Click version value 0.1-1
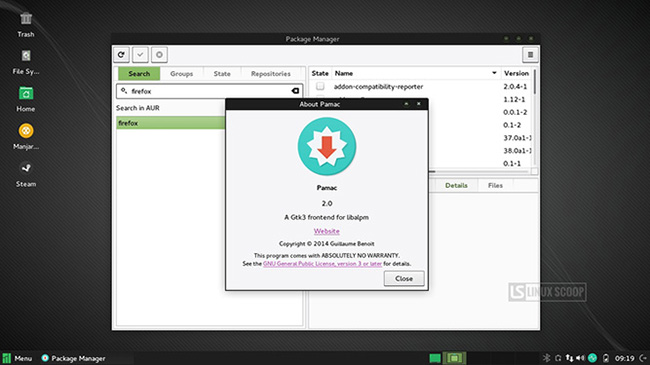The width and height of the screenshot is (650, 365). click(512, 163)
